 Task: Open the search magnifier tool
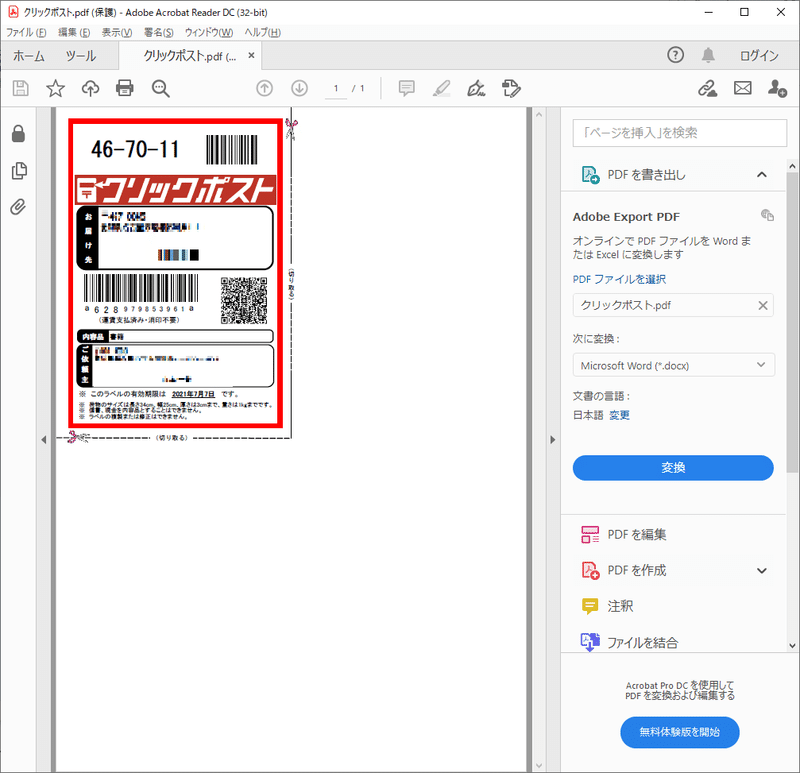pyautogui.click(x=160, y=88)
